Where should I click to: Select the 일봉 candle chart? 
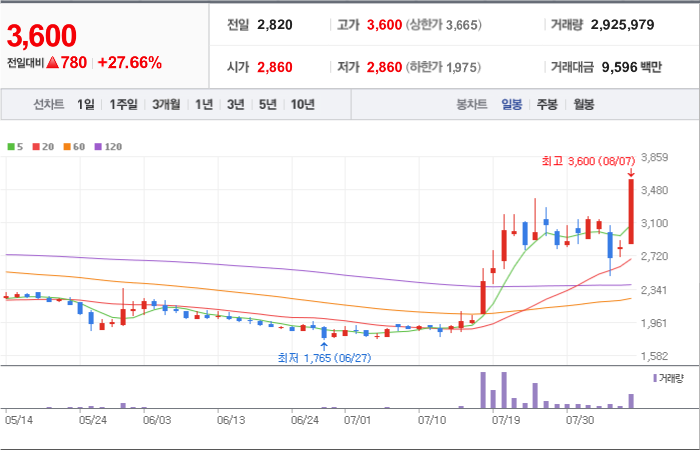point(512,104)
